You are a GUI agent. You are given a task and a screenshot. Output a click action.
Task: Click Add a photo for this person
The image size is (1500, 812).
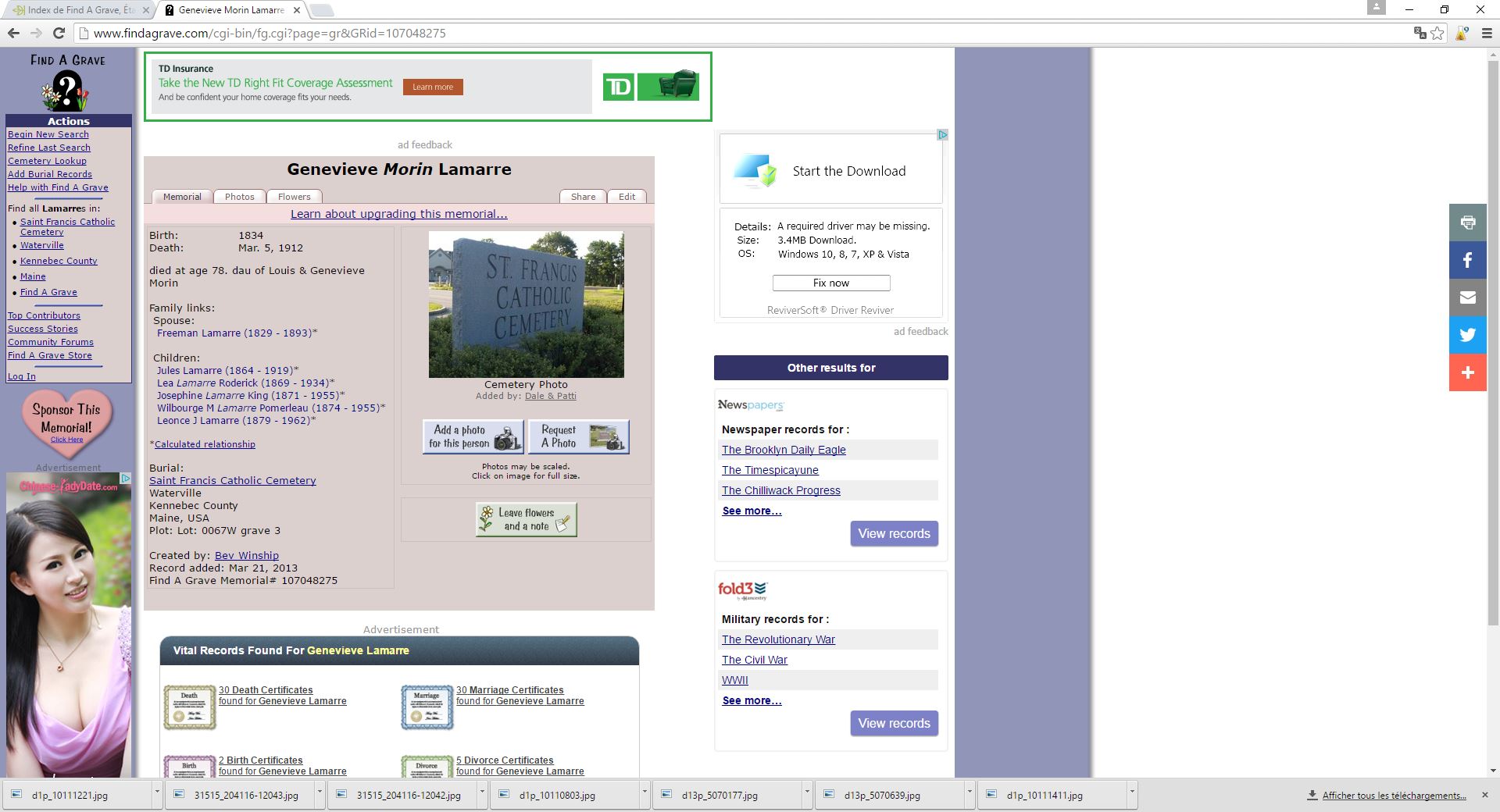click(473, 436)
